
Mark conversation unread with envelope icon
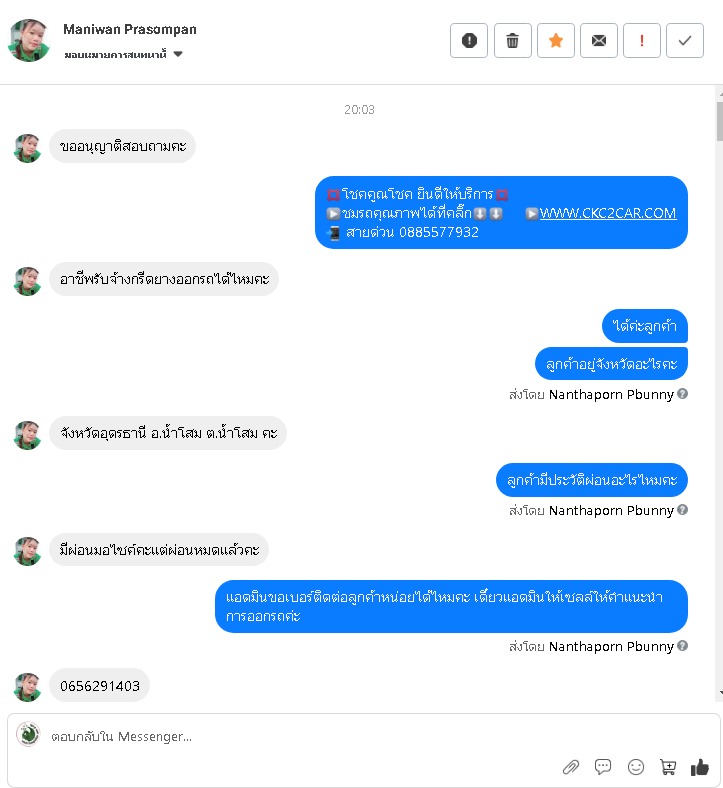click(x=599, y=41)
